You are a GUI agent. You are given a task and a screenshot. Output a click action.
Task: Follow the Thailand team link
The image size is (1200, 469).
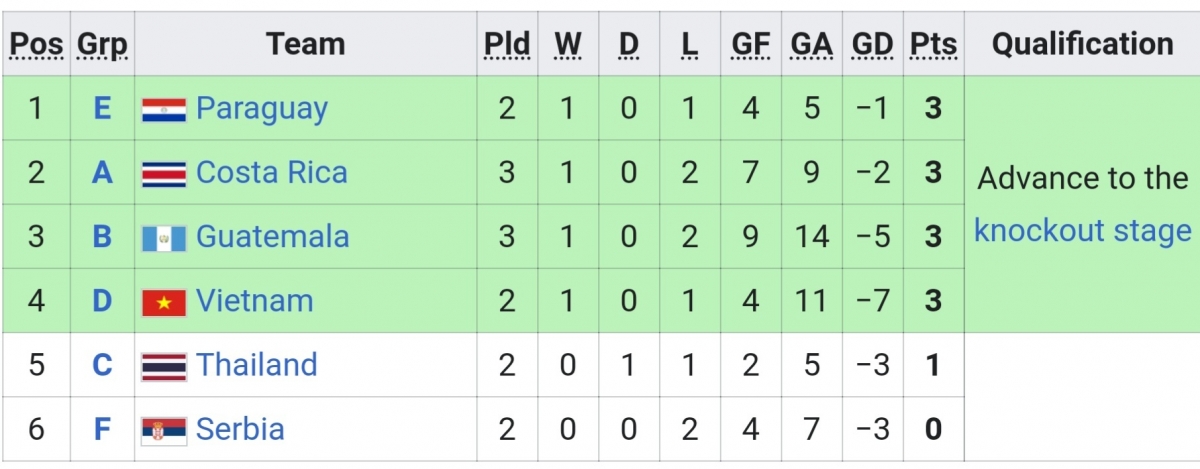(x=257, y=365)
